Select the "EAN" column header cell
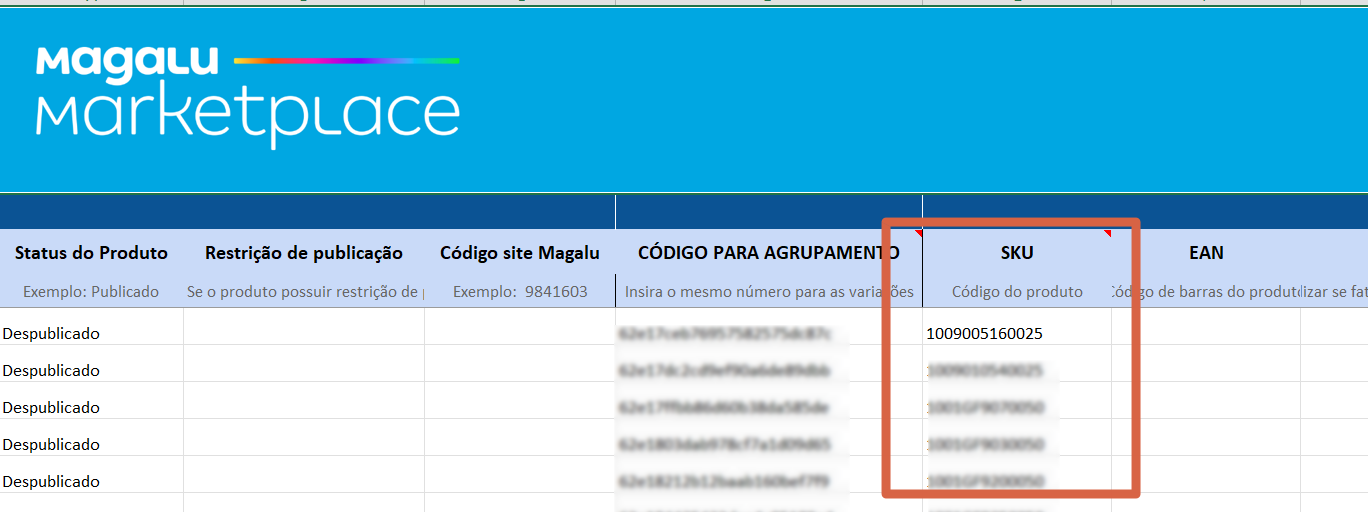 pos(1206,253)
